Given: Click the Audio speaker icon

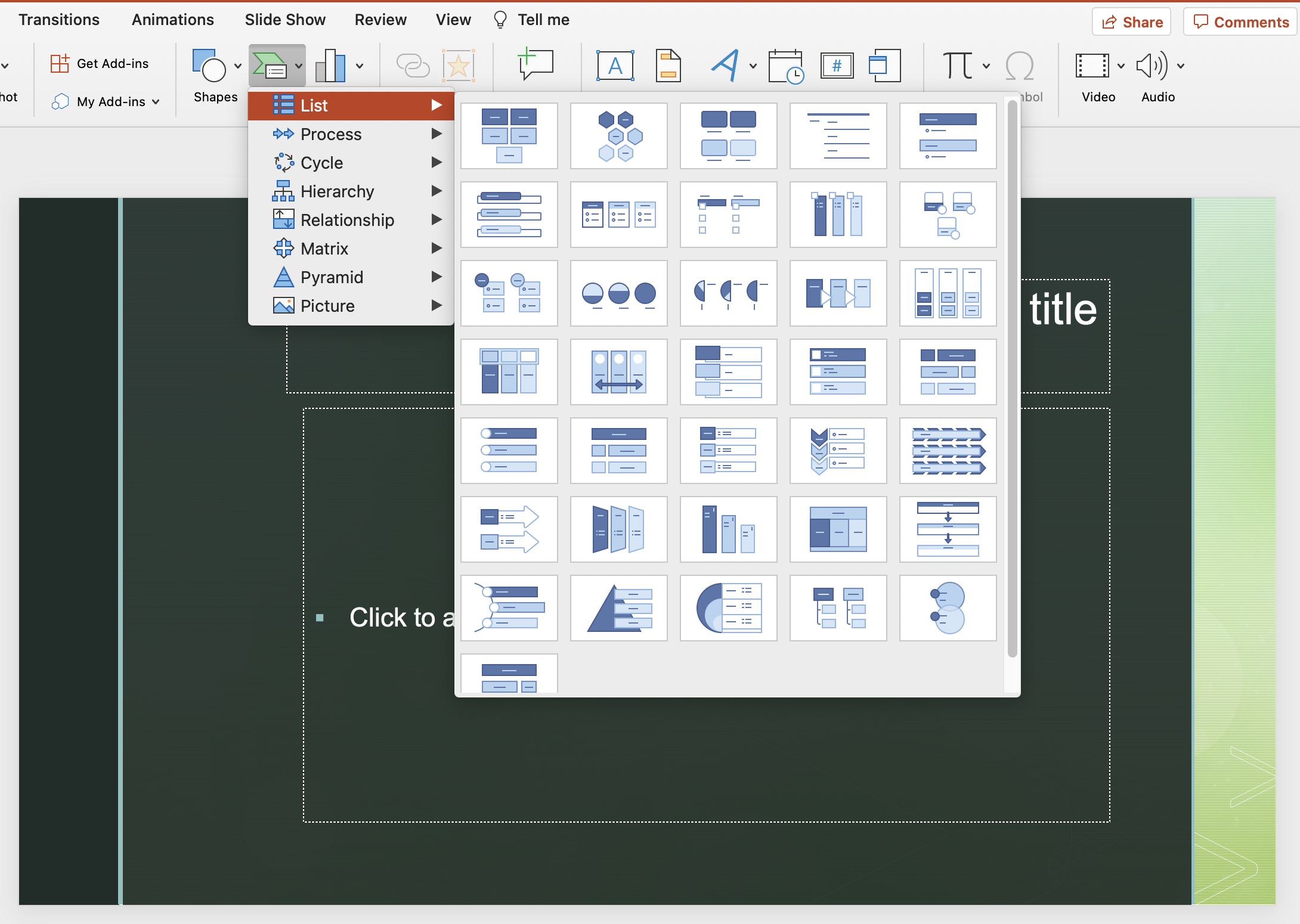Looking at the screenshot, I should point(1152,66).
